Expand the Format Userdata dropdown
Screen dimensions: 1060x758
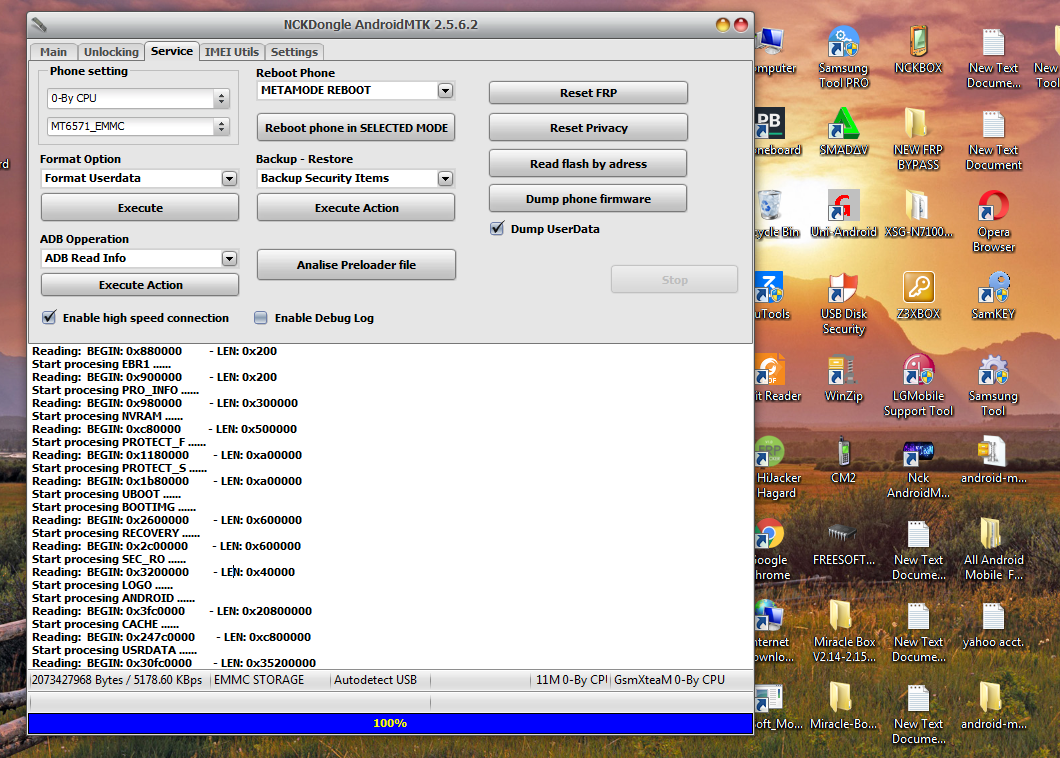coord(229,179)
